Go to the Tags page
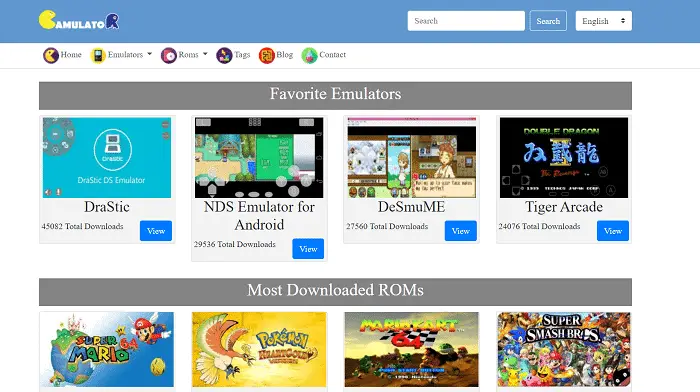Image resolution: width=700 pixels, height=392 pixels. coord(242,54)
